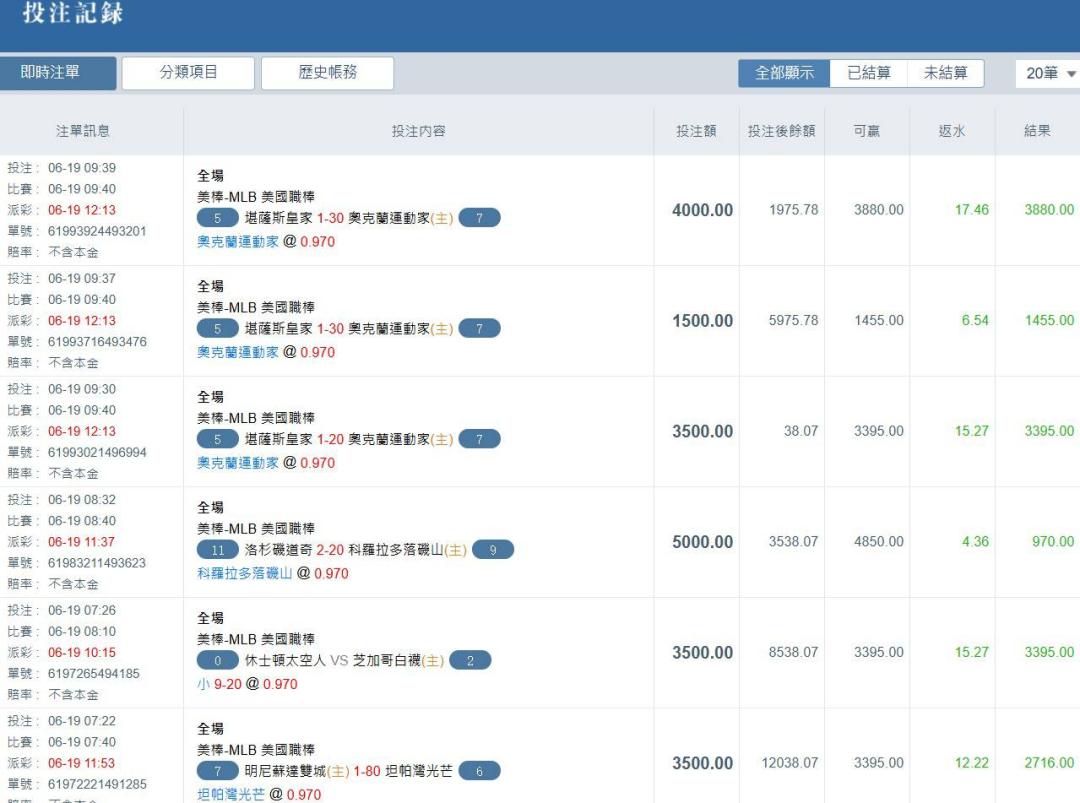Viewport: 1080px width, 803px height.
Task: Click the 投注後餘額 column header
Action: click(781, 131)
